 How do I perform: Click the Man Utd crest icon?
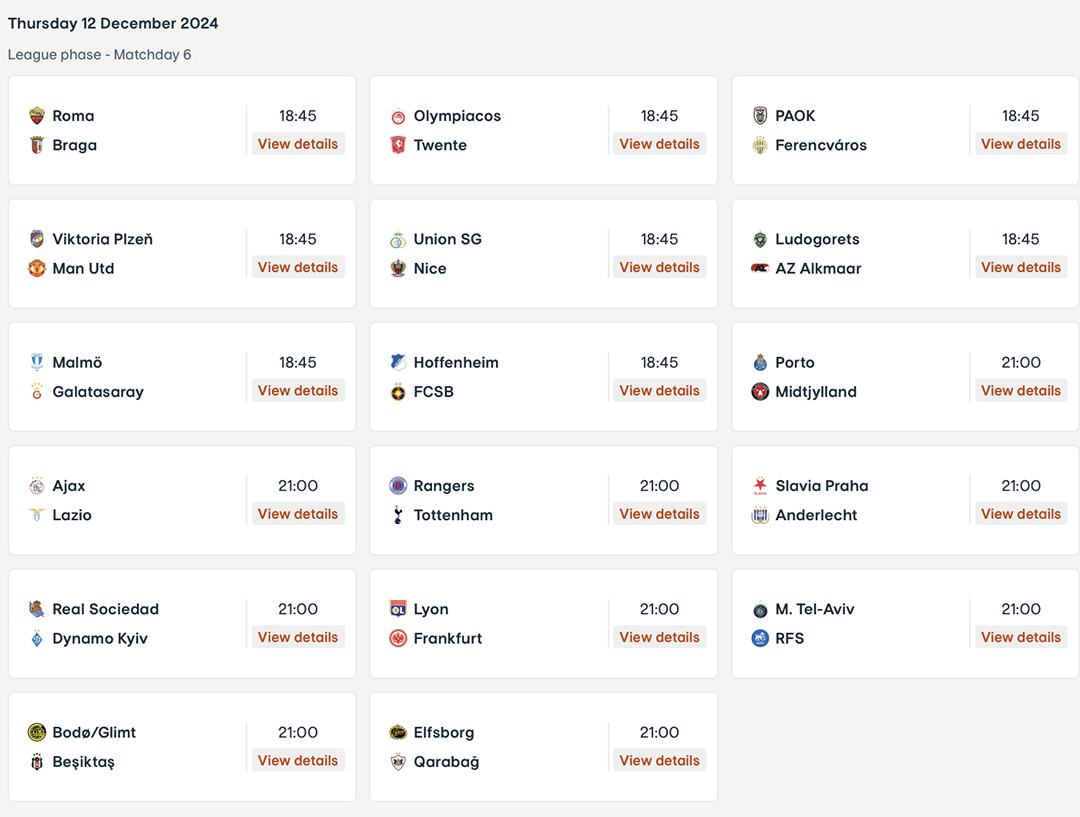click(x=37, y=268)
